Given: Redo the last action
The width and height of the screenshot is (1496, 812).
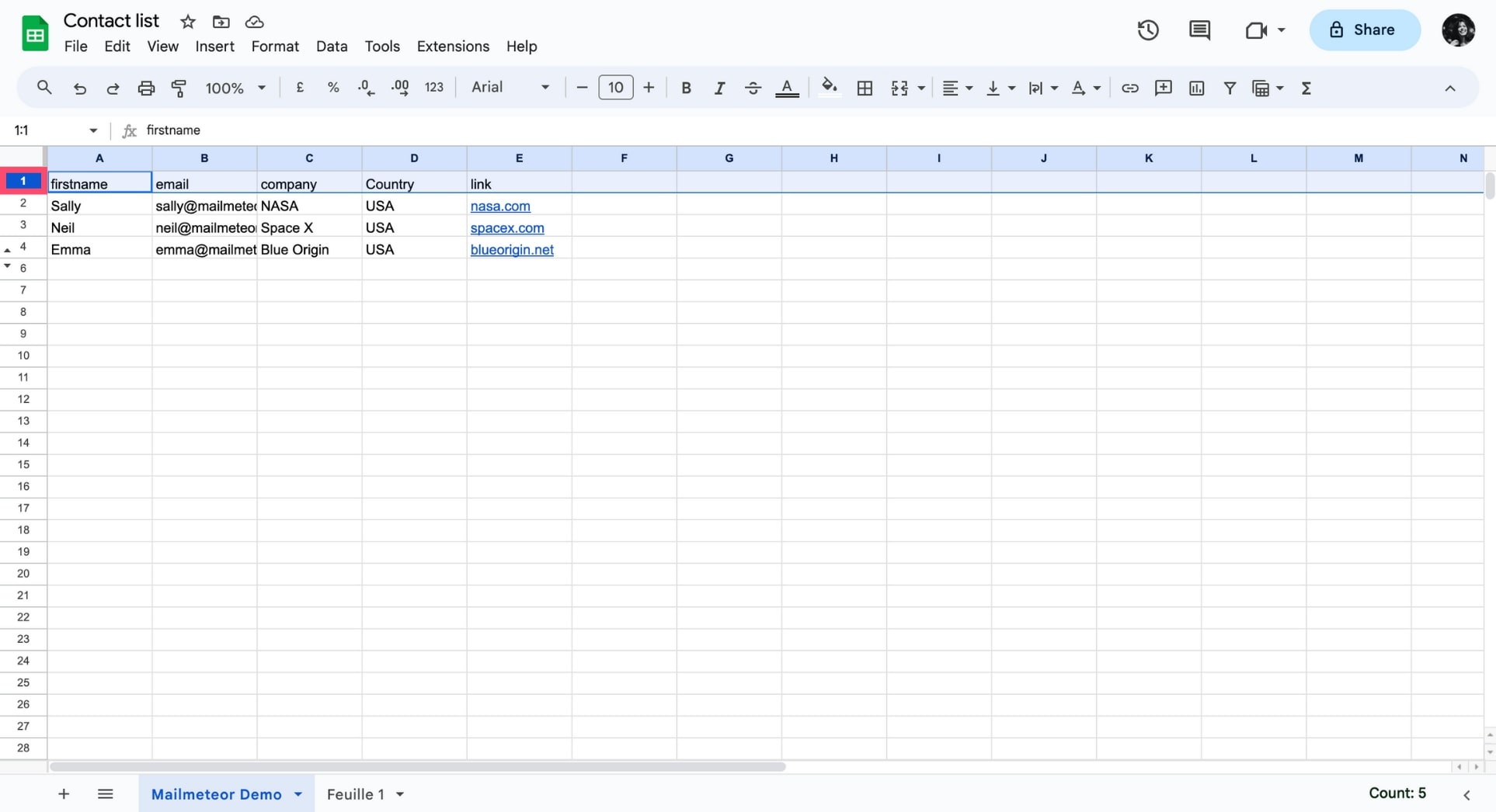Looking at the screenshot, I should [x=113, y=88].
